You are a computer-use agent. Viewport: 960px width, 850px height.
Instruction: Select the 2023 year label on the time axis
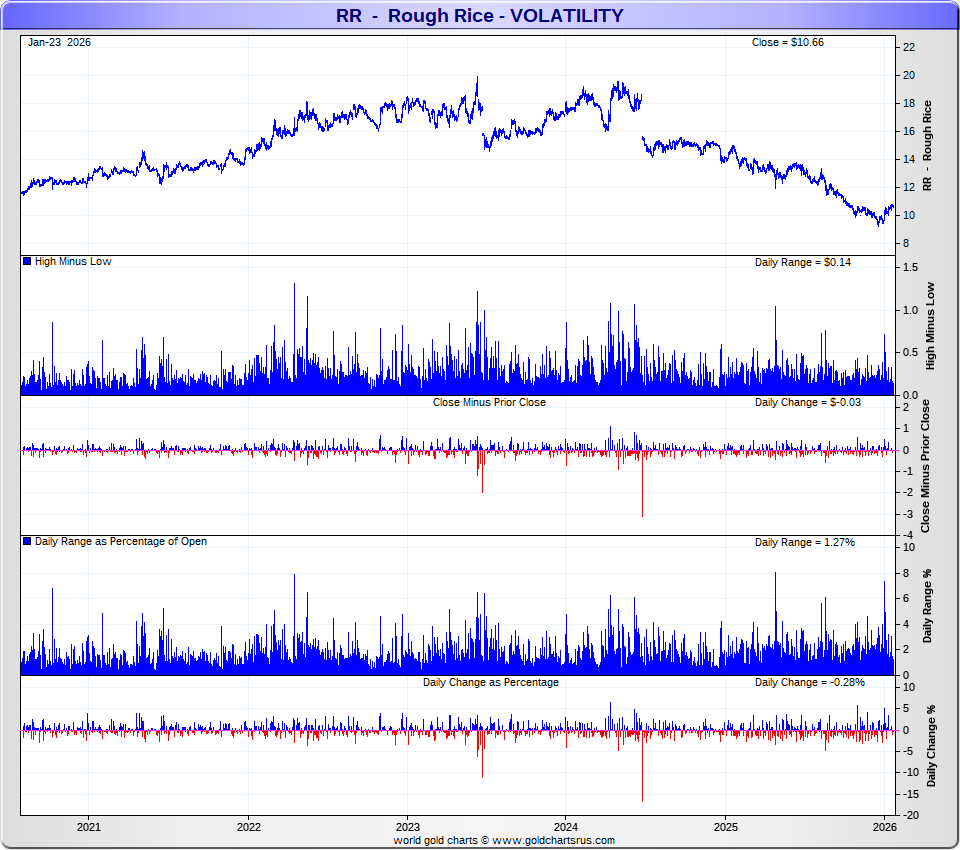[407, 827]
